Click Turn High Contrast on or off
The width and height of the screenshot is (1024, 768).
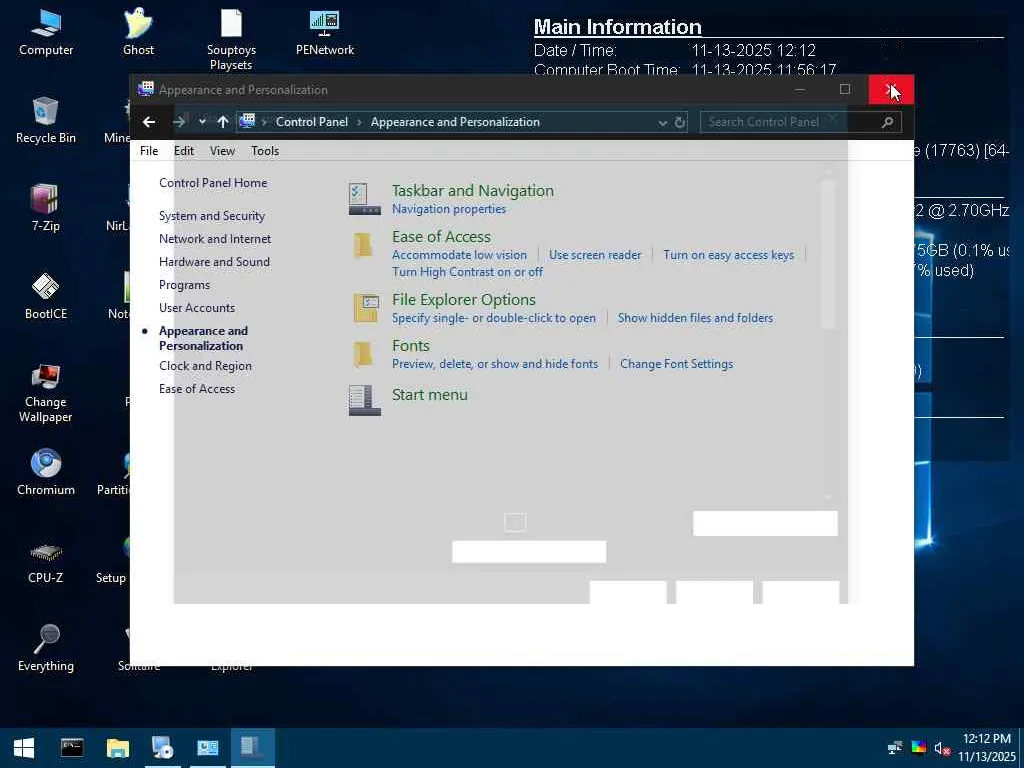(467, 272)
